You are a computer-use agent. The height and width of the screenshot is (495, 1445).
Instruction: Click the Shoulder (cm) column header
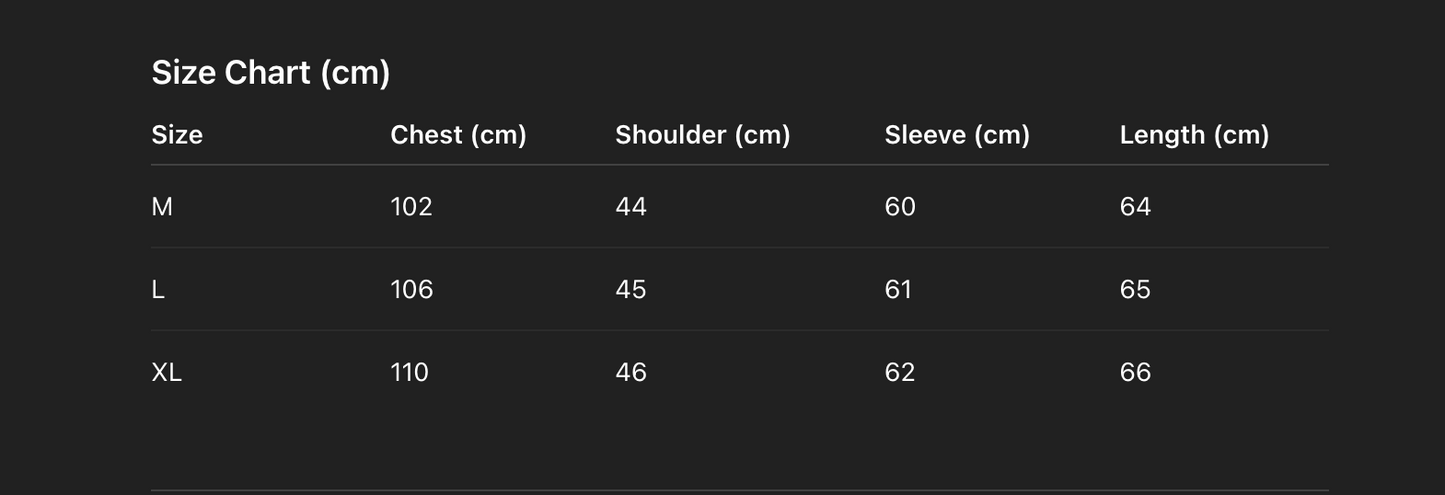click(x=702, y=135)
